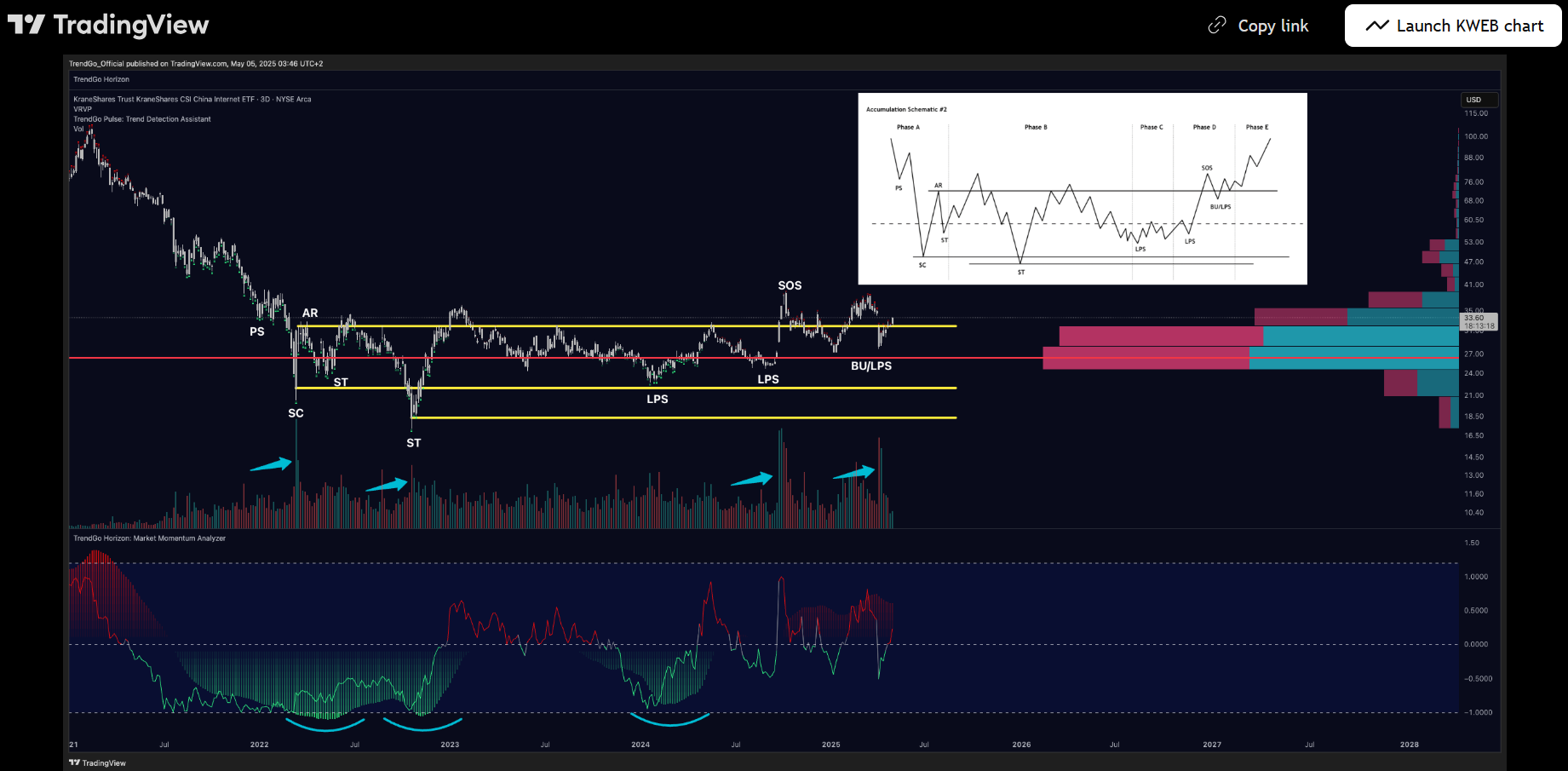Screen dimensions: 1568x771
Task: Click the line chart icon in Launch button
Action: [1377, 26]
